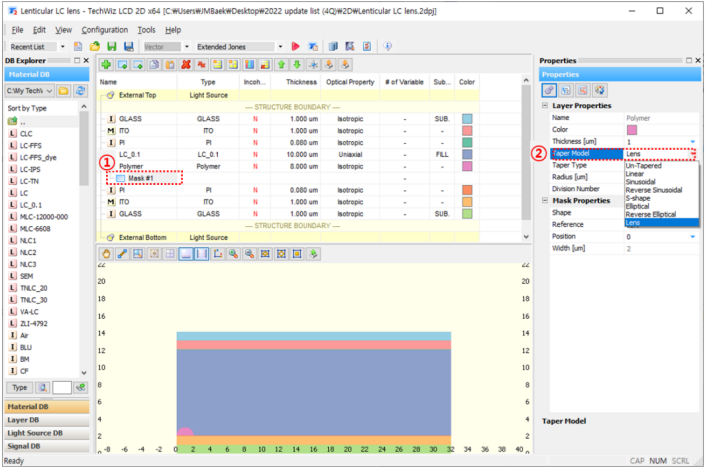
Task: Click the green plus add layer icon
Action: pos(106,65)
